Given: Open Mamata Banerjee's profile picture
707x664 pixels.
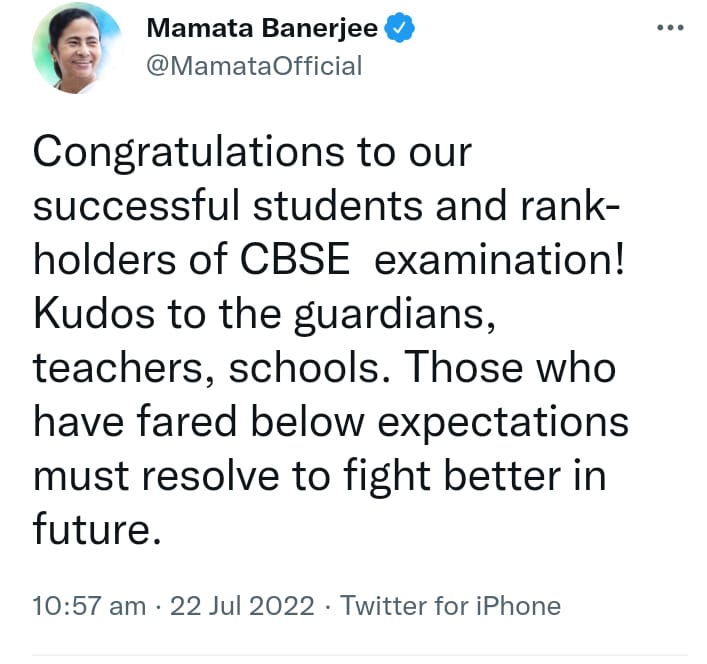Looking at the screenshot, I should click(x=77, y=50).
